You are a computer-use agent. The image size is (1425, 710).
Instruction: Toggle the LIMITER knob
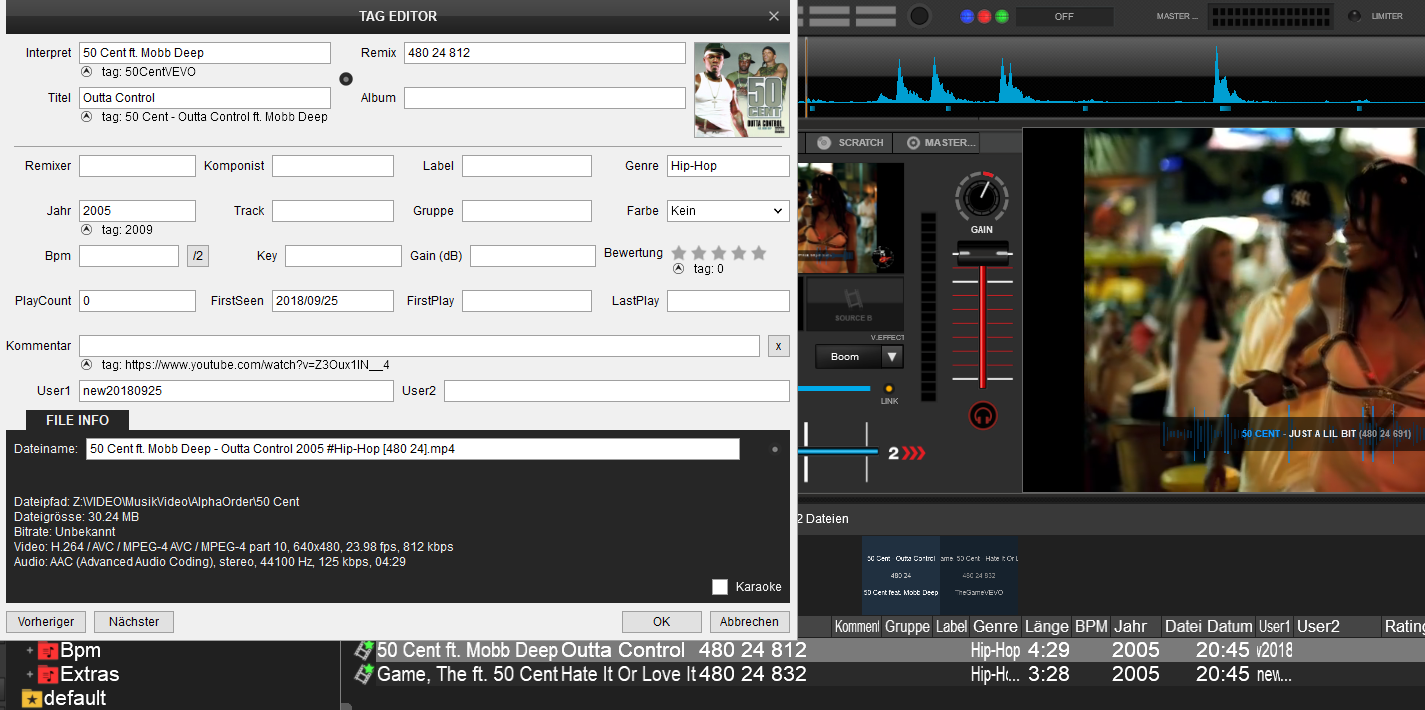click(1355, 16)
